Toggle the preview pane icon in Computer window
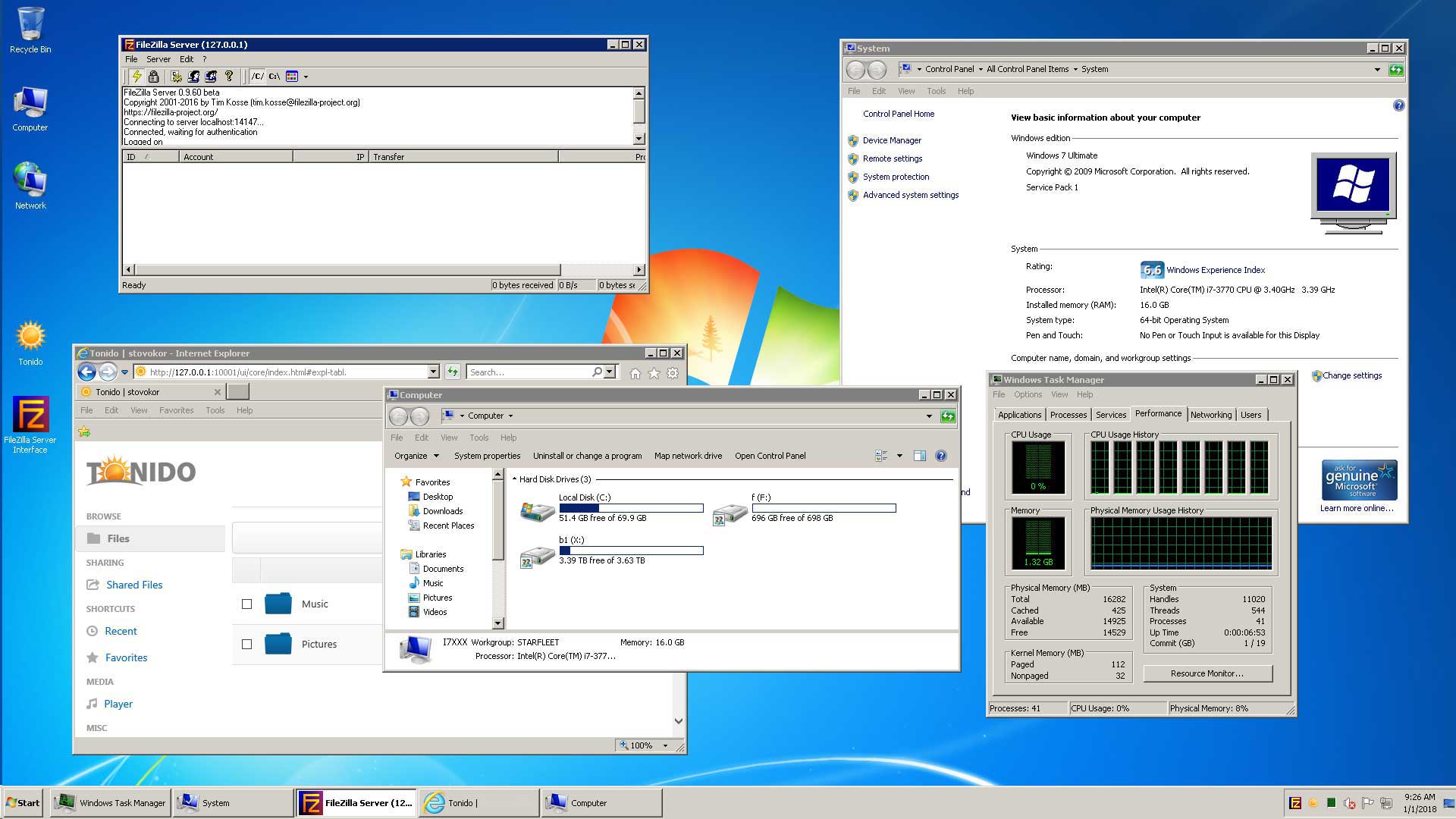The image size is (1456, 819). (x=919, y=456)
